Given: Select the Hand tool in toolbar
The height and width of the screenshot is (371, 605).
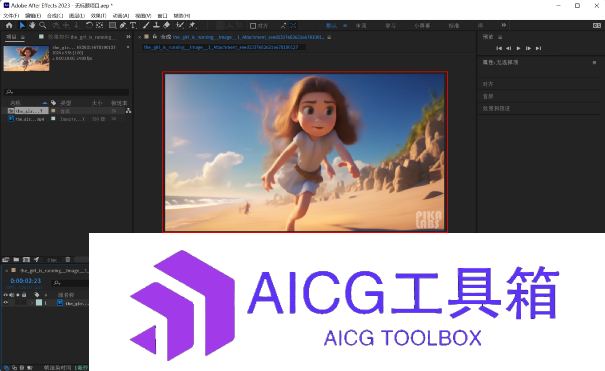Looking at the screenshot, I should coord(32,25).
